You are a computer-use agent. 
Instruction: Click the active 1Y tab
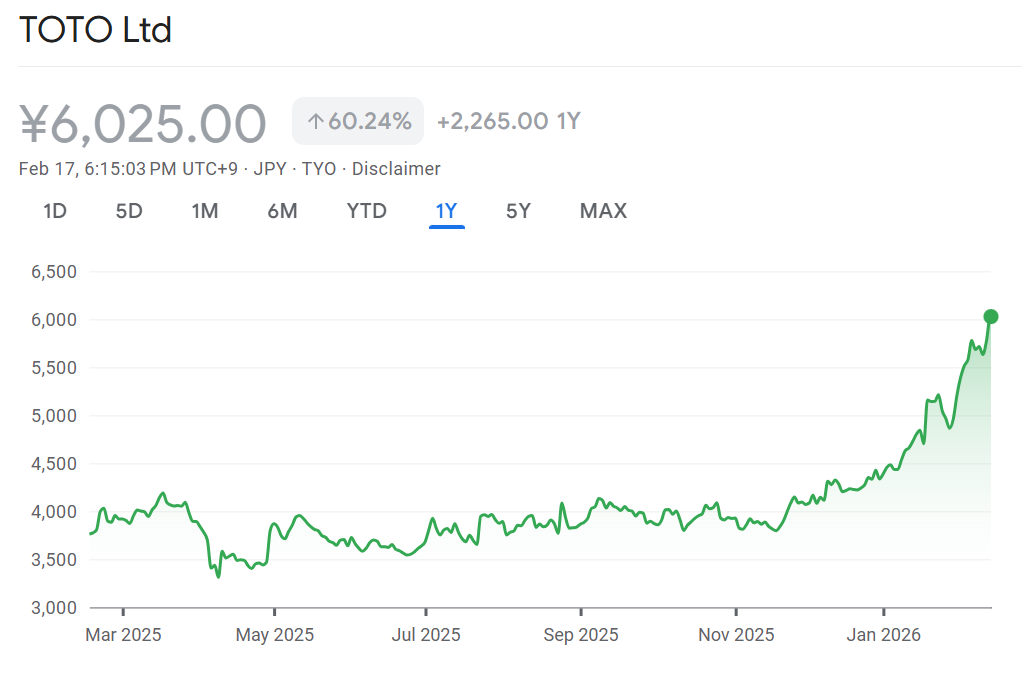tap(446, 211)
